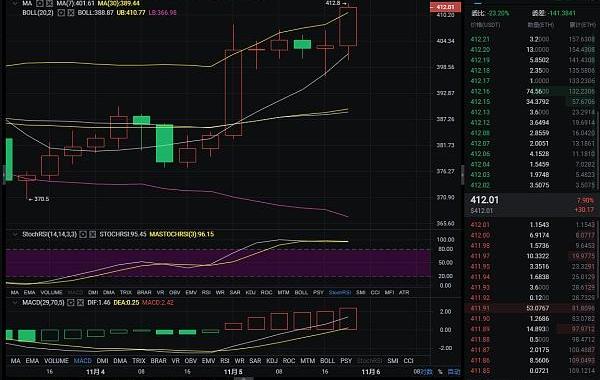Select KDJ in the bottom indicator list
This screenshot has width=600, height=380.
pyautogui.click(x=272, y=361)
